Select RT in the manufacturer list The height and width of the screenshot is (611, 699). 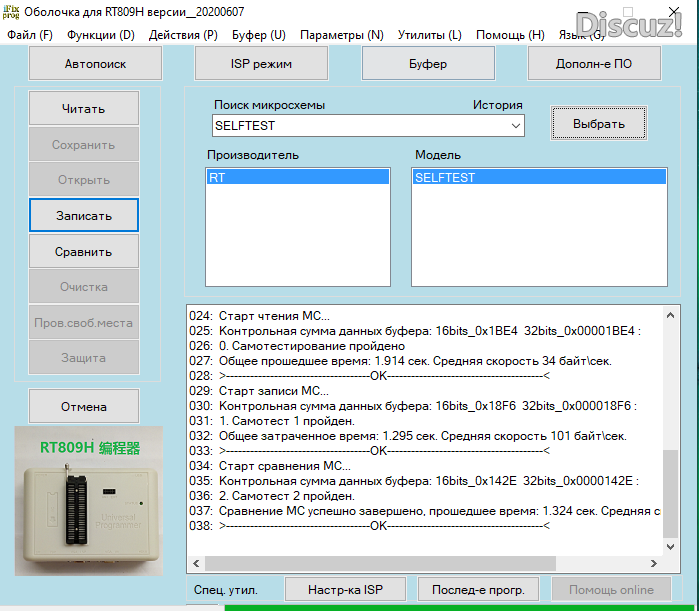tap(297, 177)
